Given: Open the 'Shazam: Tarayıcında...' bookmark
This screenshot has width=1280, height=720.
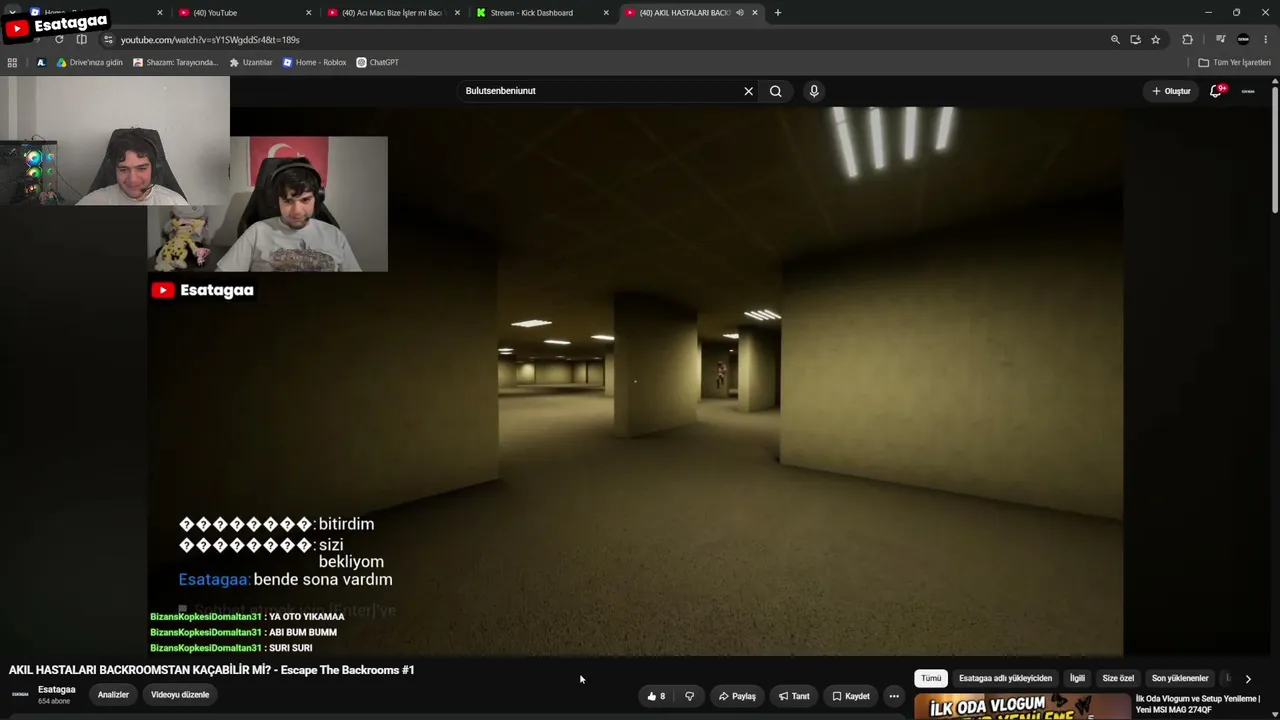Looking at the screenshot, I should [x=175, y=62].
